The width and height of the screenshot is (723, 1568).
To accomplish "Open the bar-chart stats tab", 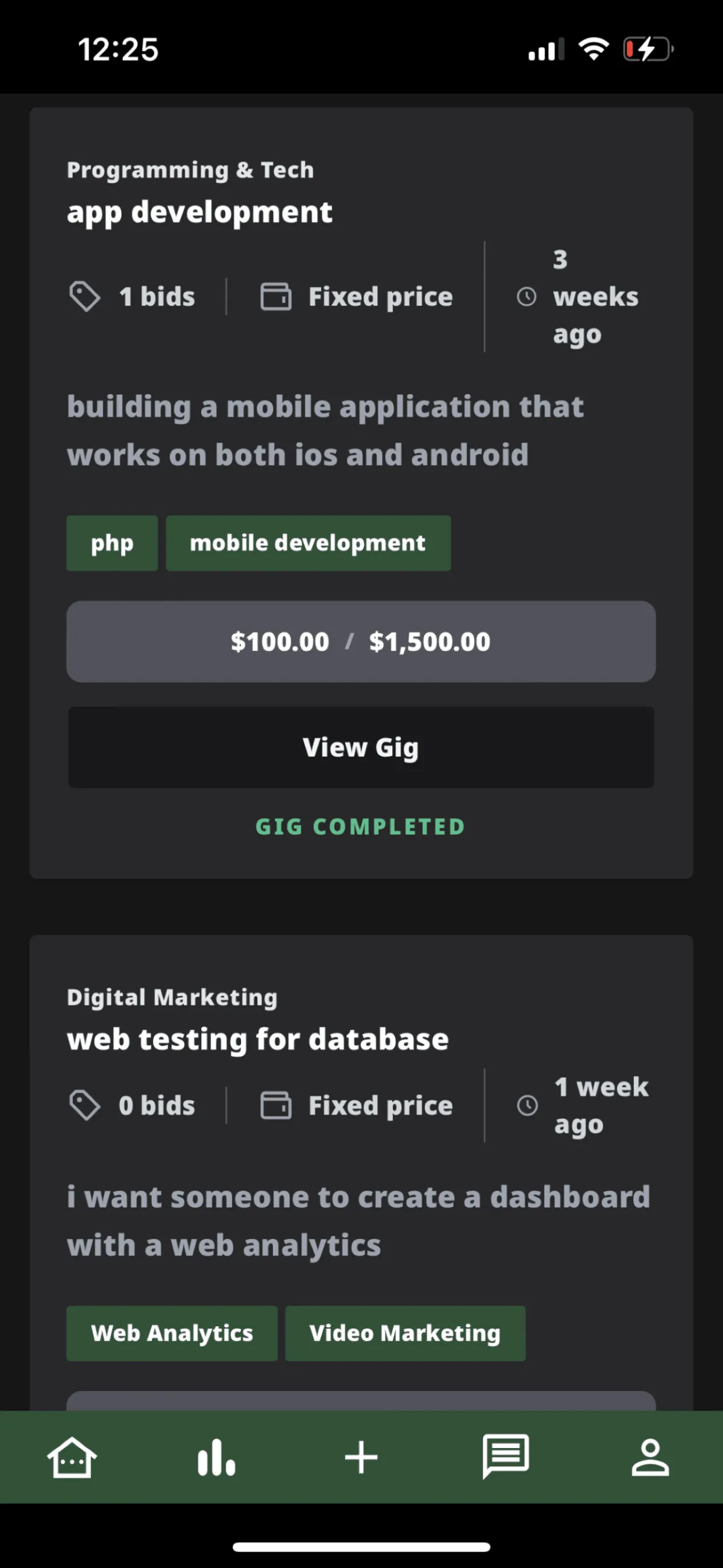I will tap(216, 1457).
